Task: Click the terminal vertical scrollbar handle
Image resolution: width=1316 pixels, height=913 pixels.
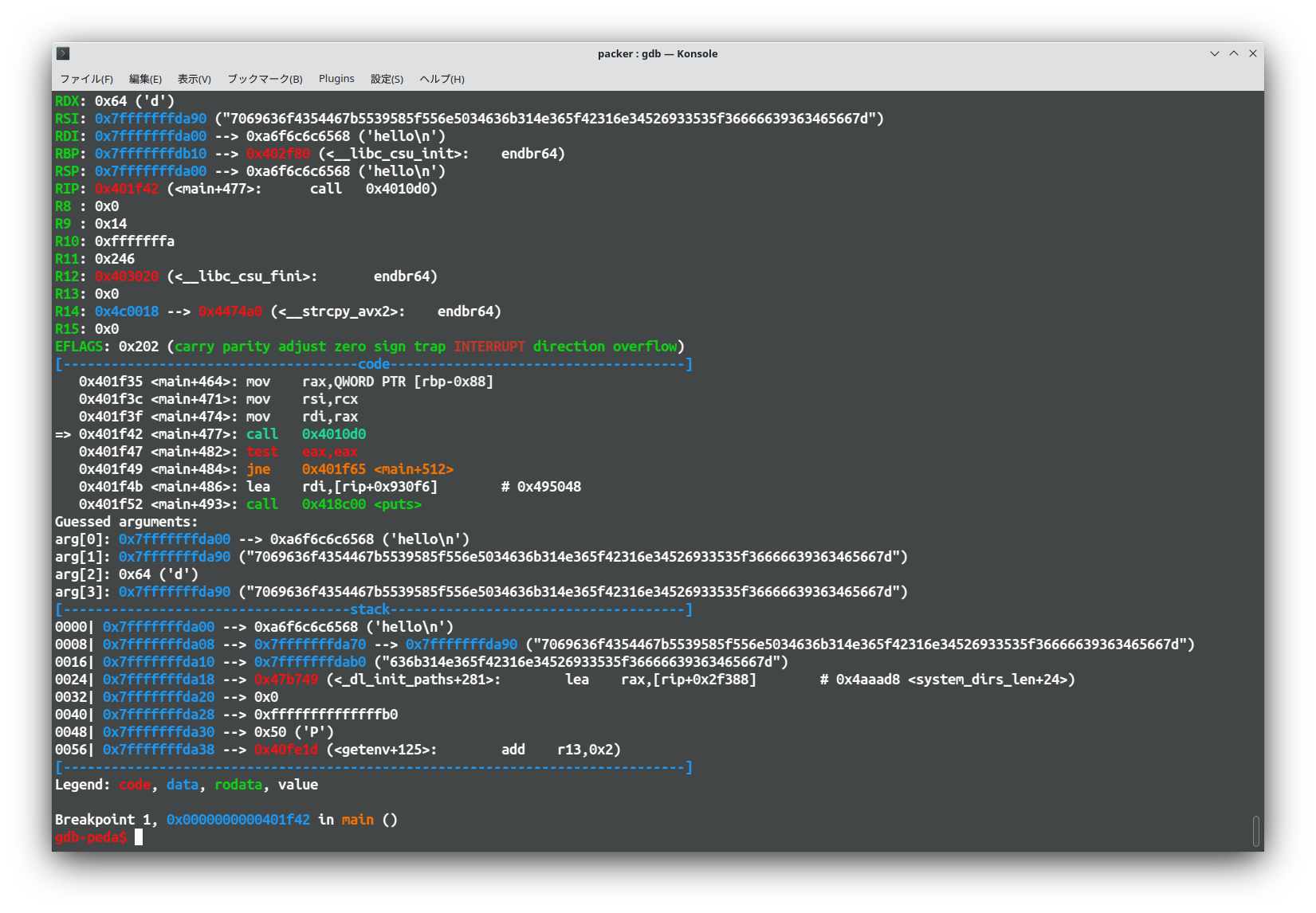Action: (x=1255, y=830)
